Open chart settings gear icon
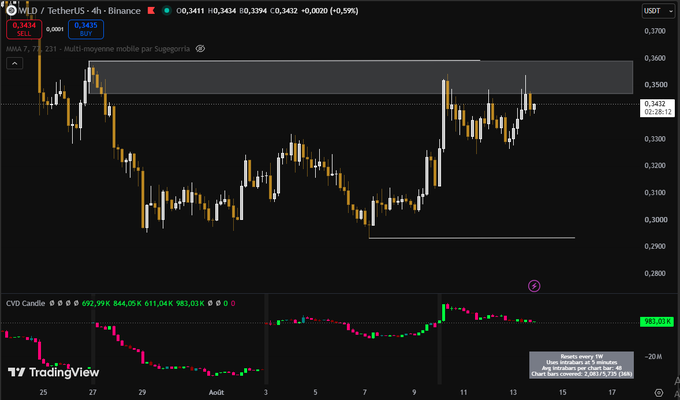Viewport: 680px width, 400px height. pyautogui.click(x=658, y=393)
